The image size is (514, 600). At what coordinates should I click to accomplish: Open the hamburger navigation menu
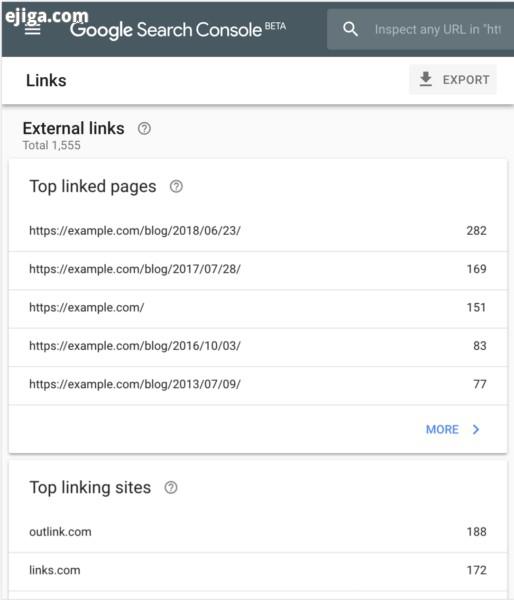[33, 30]
